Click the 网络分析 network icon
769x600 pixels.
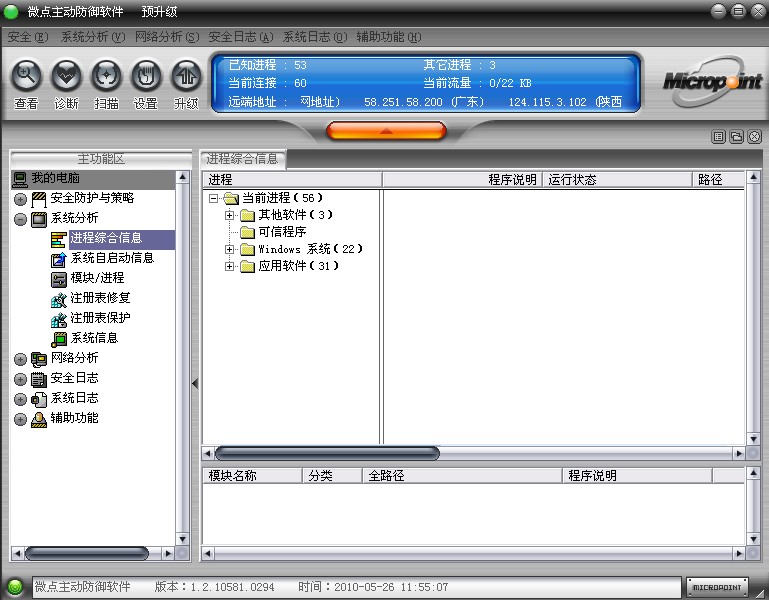39,359
